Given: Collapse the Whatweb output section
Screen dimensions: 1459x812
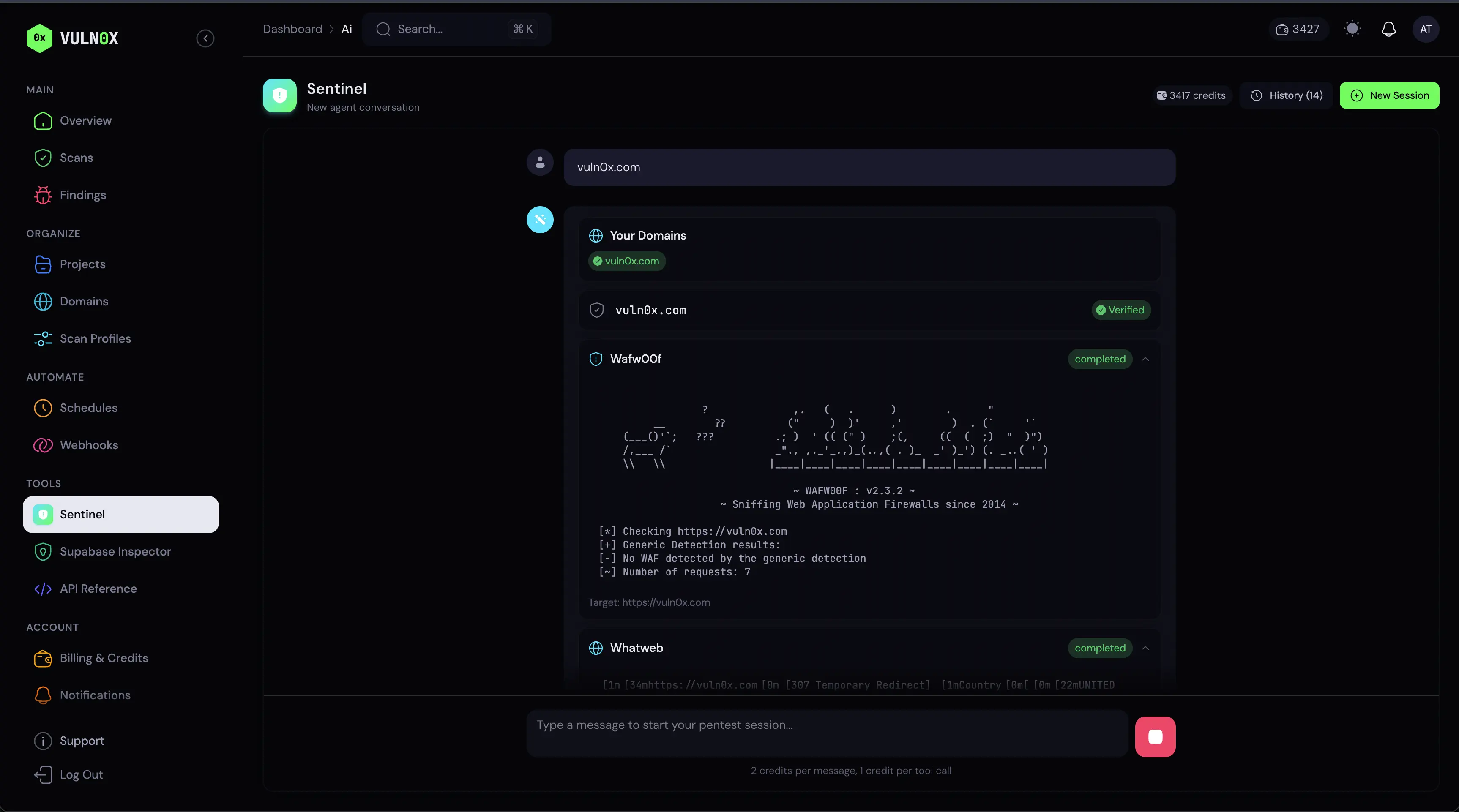Looking at the screenshot, I should (1146, 649).
